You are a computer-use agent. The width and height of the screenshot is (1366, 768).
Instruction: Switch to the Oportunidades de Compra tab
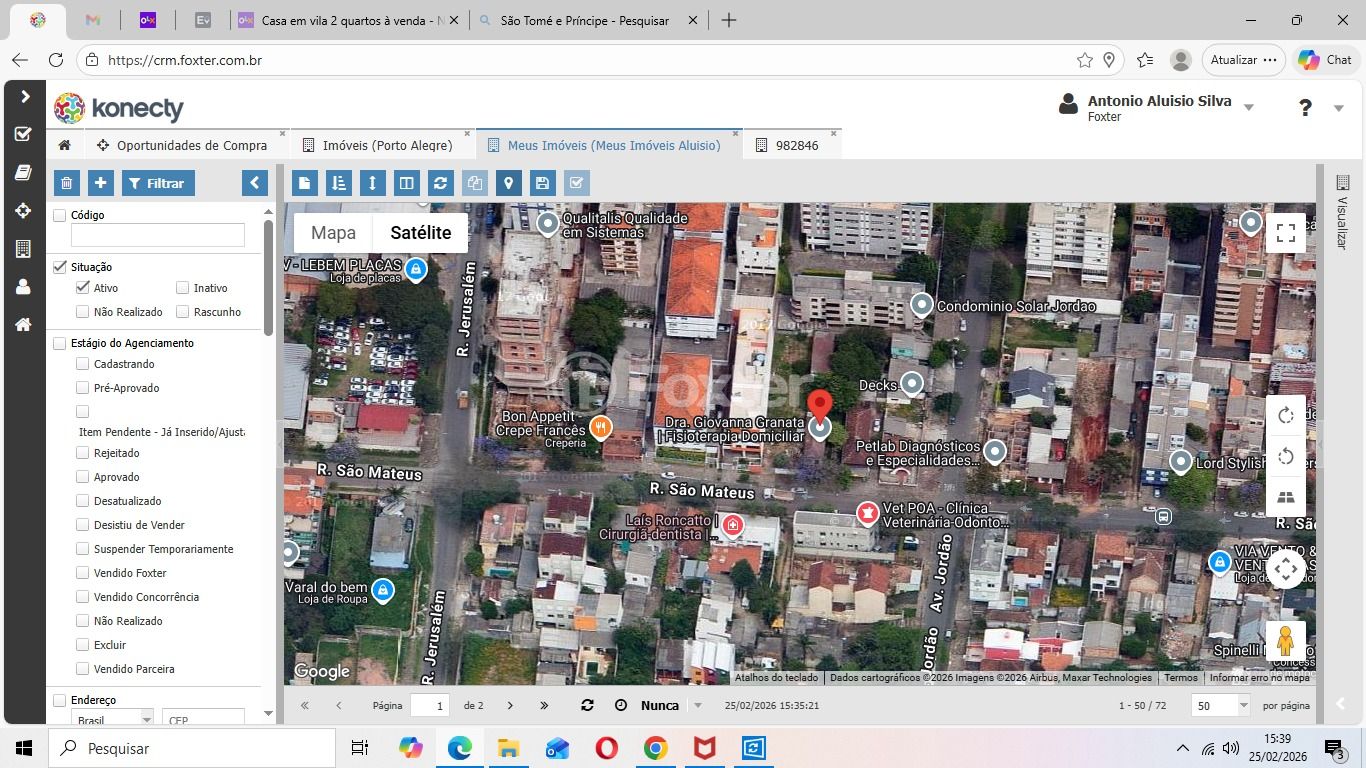pos(191,146)
